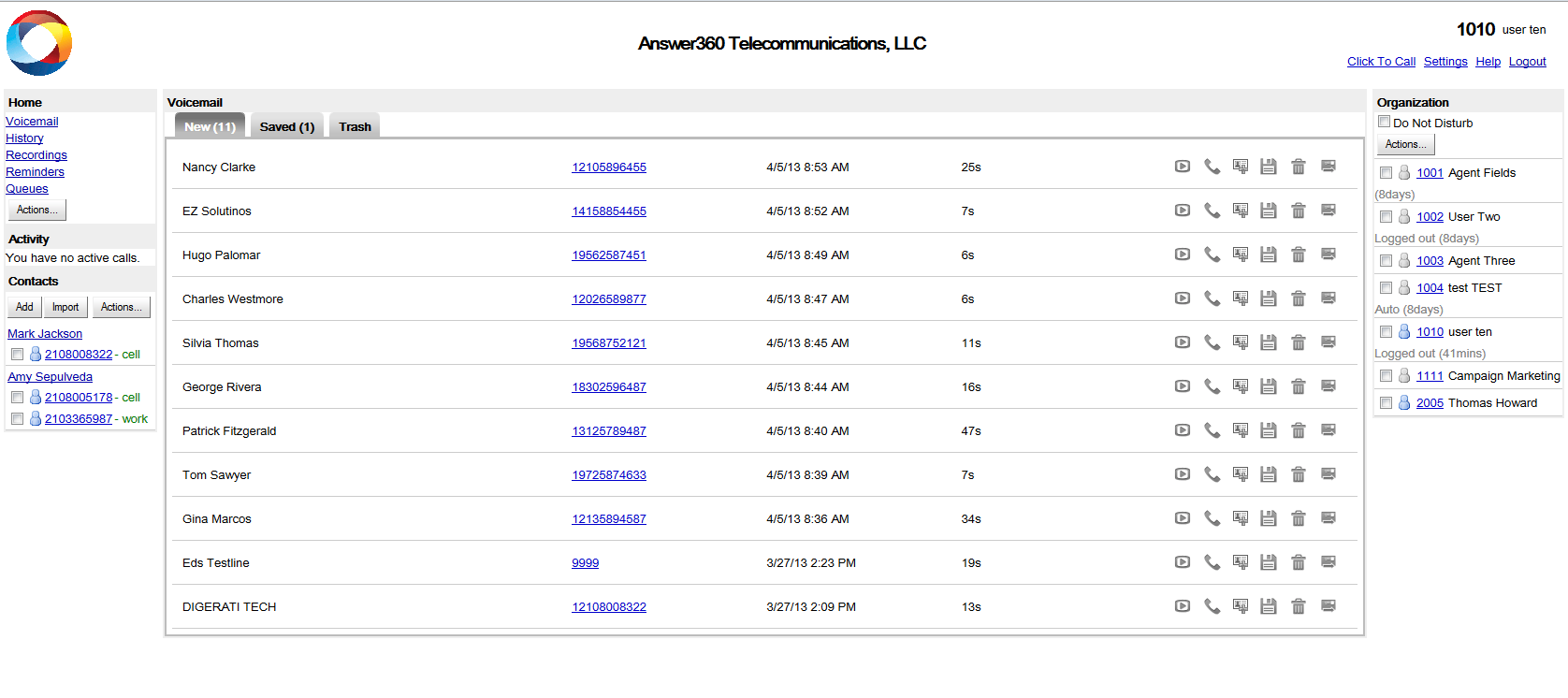
Task: Click the phone icon for Gina Marcos
Action: point(1212,518)
